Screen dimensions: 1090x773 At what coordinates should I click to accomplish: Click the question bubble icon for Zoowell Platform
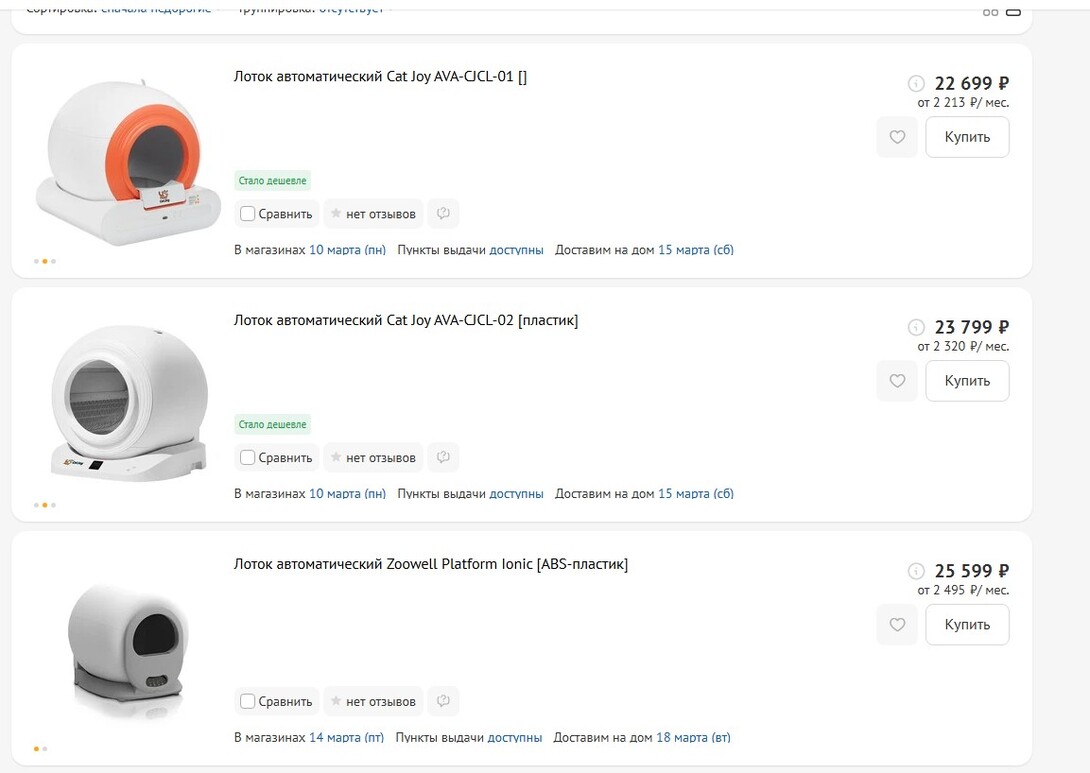pyautogui.click(x=443, y=701)
